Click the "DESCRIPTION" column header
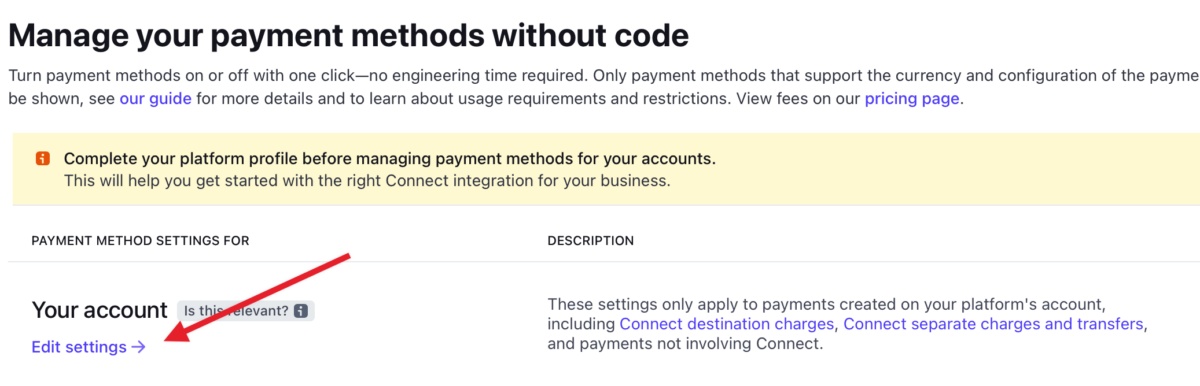This screenshot has width=1200, height=386. click(591, 241)
